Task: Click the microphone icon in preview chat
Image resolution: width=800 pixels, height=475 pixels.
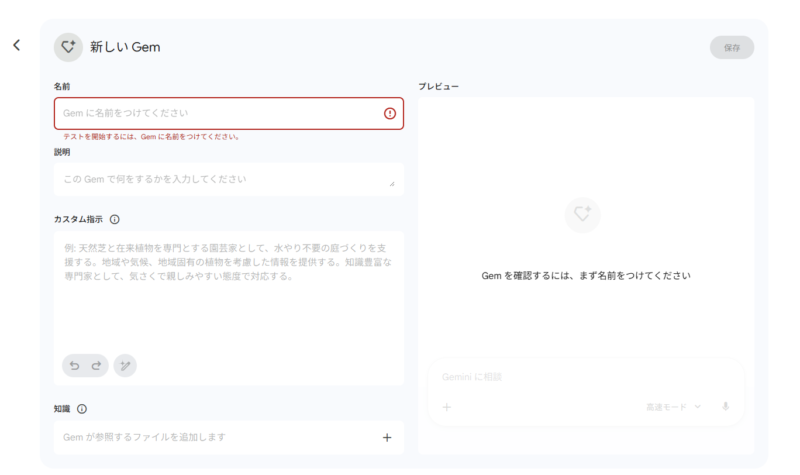Action: 725,407
